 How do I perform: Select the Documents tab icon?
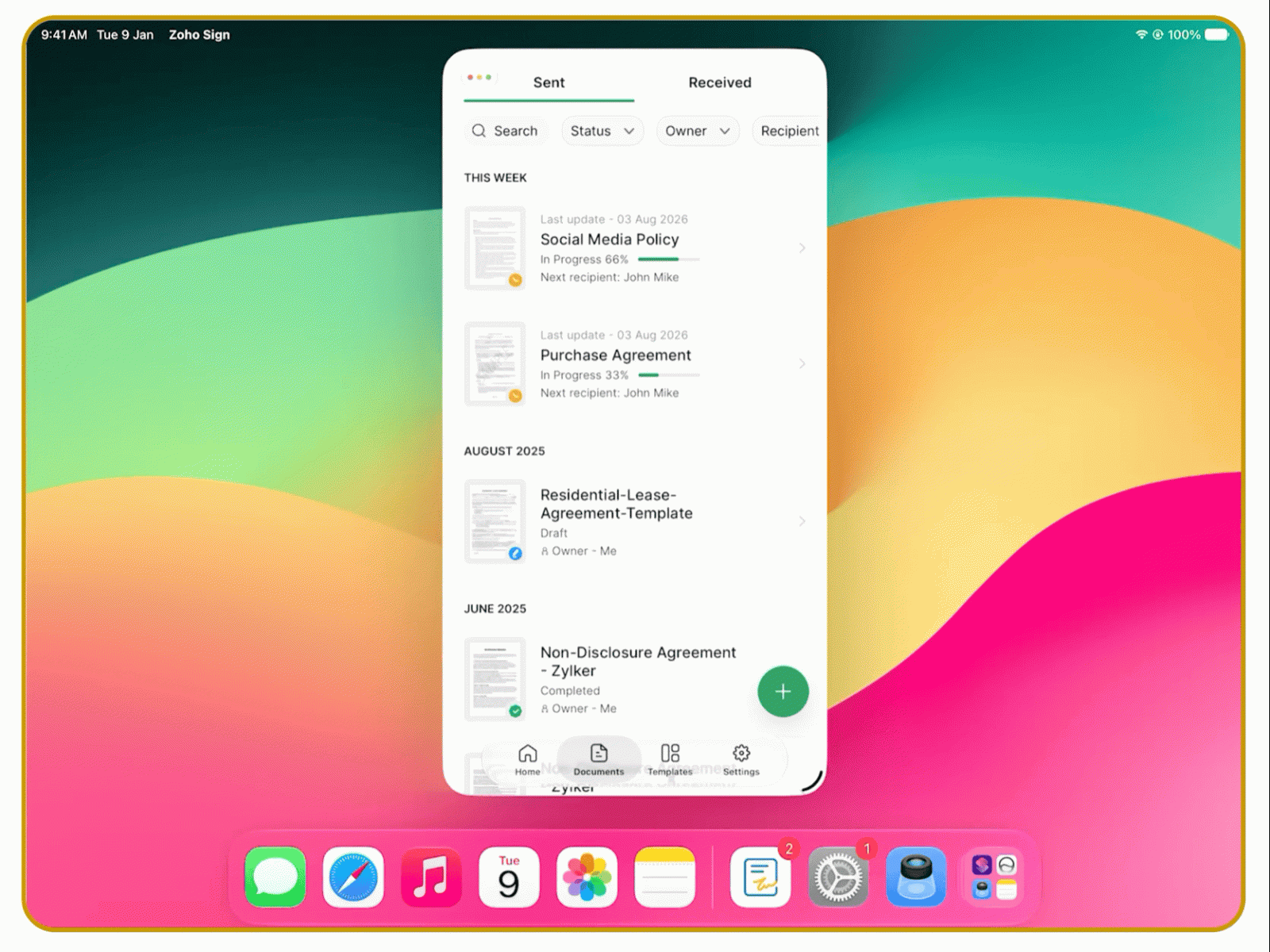(x=598, y=753)
